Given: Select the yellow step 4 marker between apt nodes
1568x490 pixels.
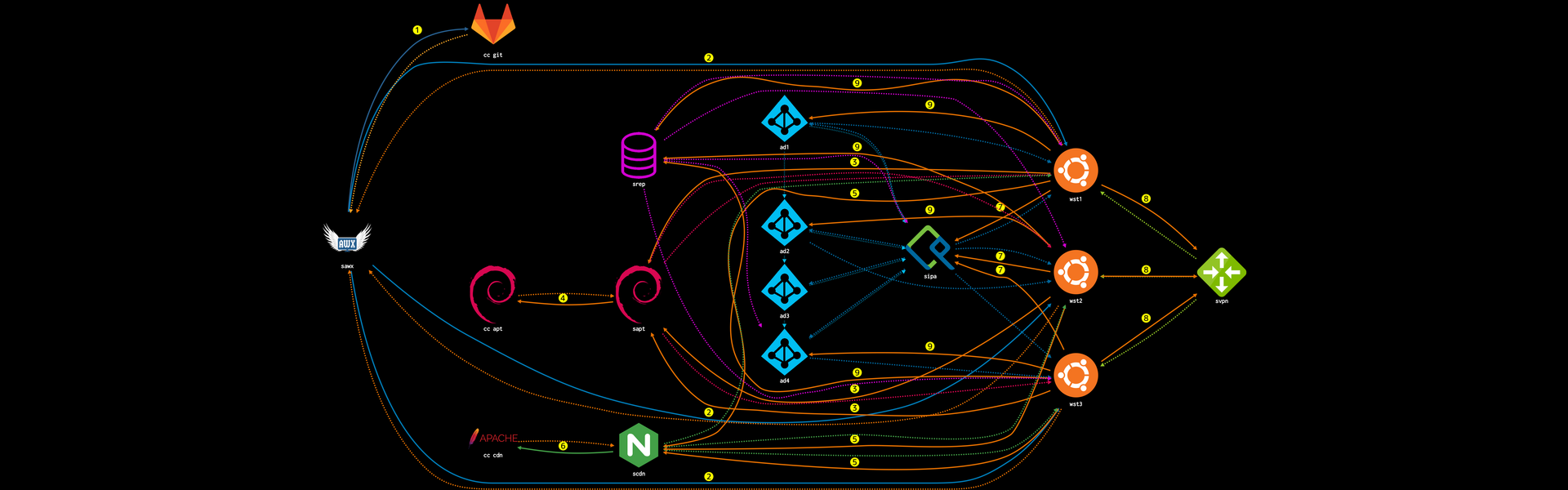Looking at the screenshot, I should click(563, 298).
